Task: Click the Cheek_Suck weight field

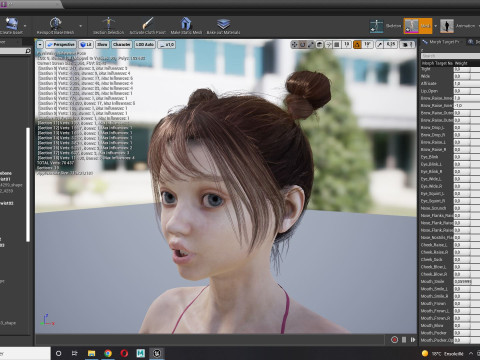Action: (x=467, y=260)
